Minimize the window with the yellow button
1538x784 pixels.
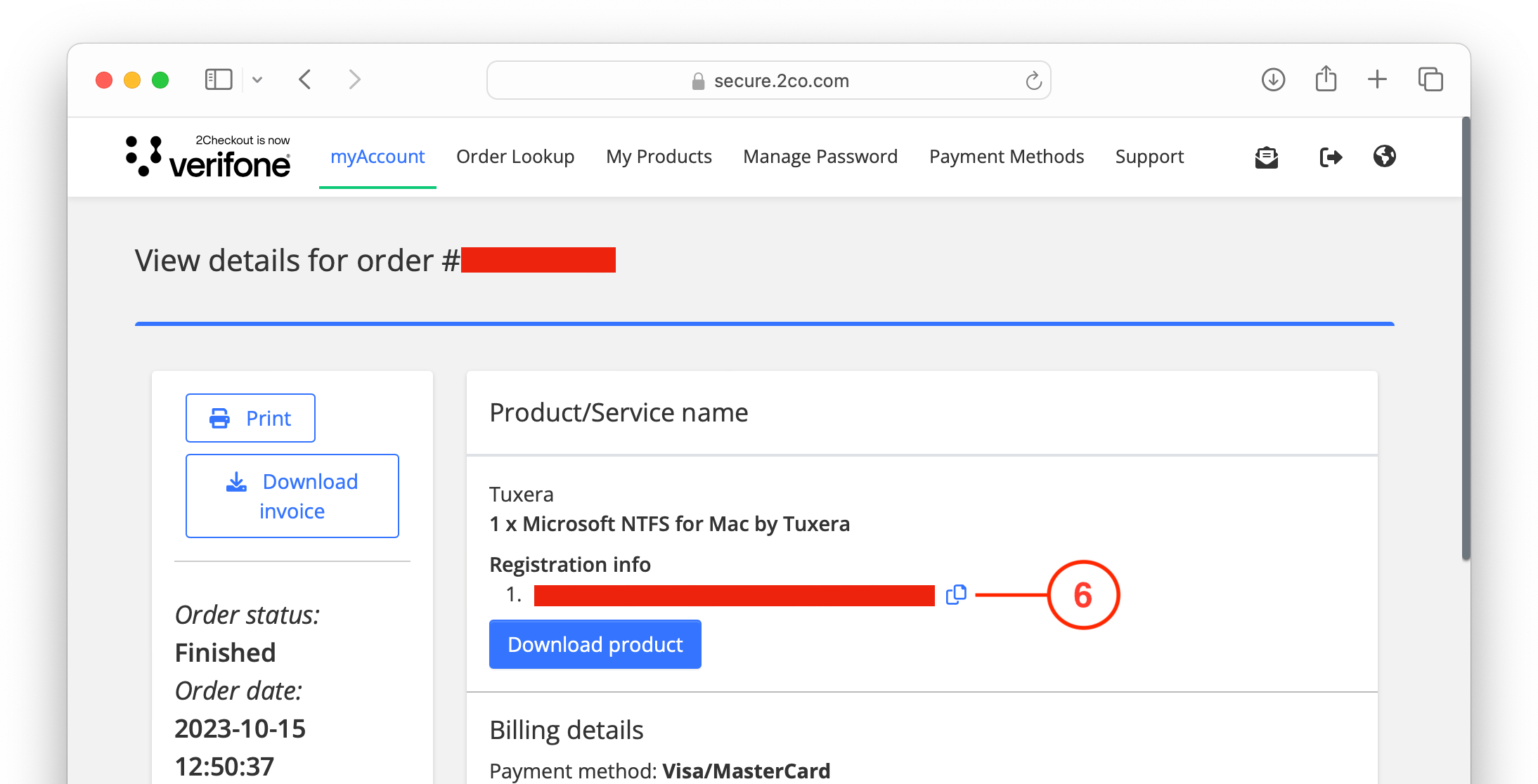(132, 80)
